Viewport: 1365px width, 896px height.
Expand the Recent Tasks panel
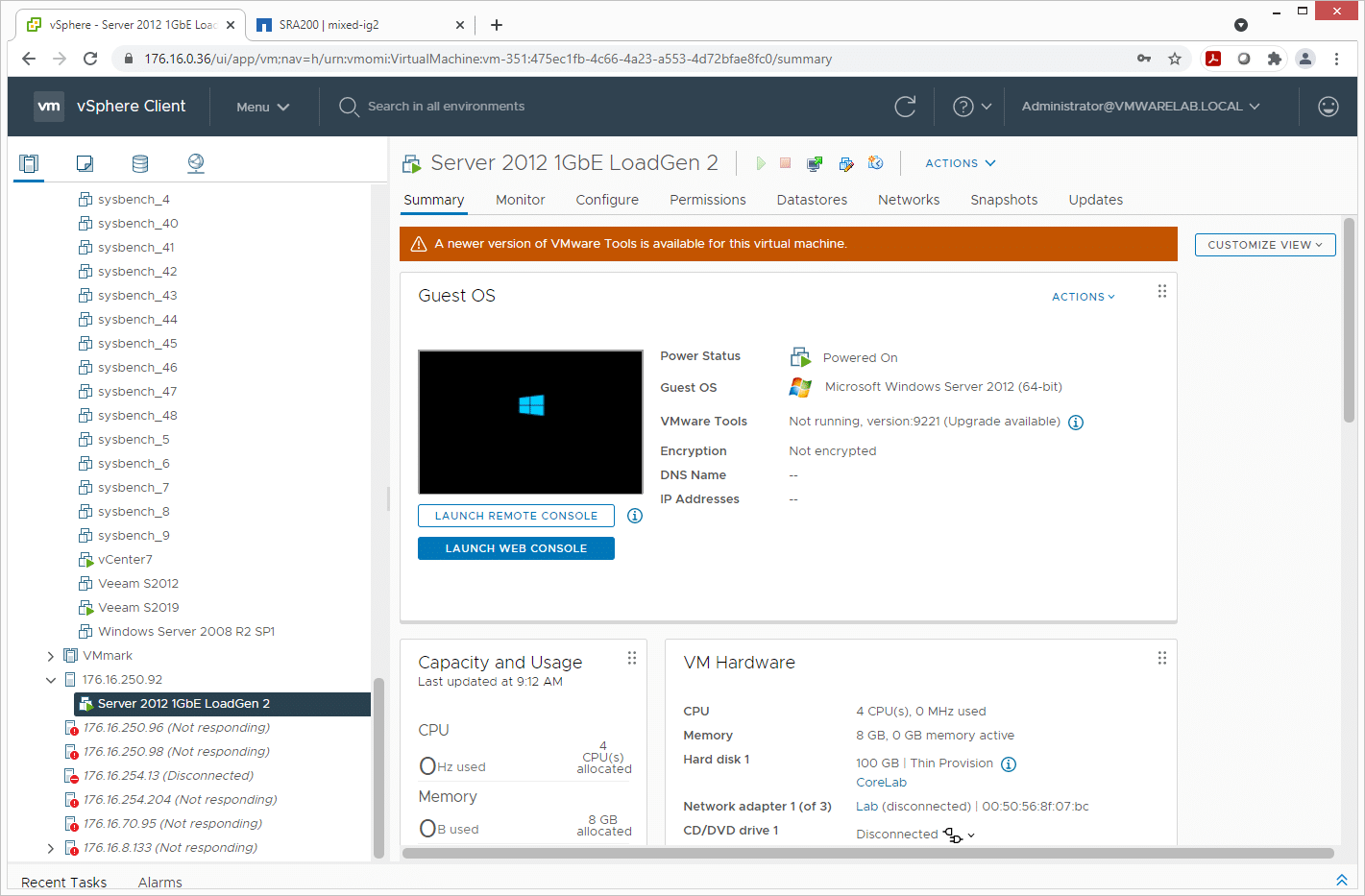coord(1342,880)
